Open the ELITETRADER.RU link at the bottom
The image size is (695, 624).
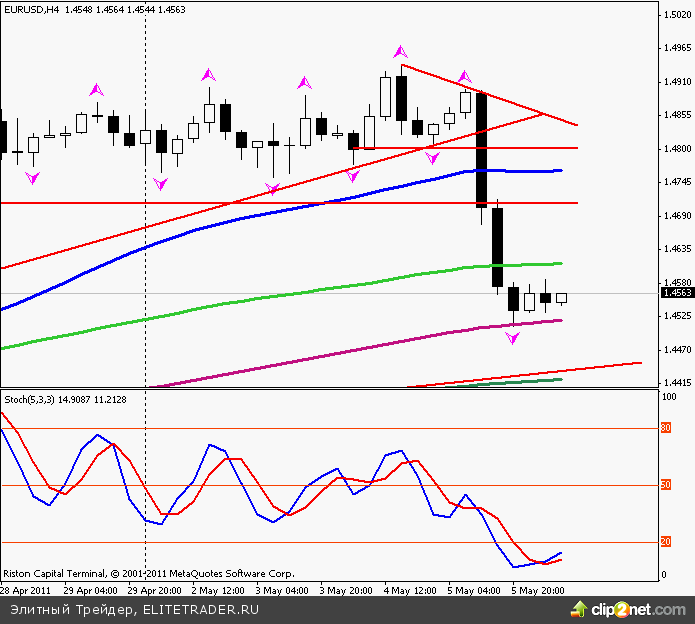point(191,608)
